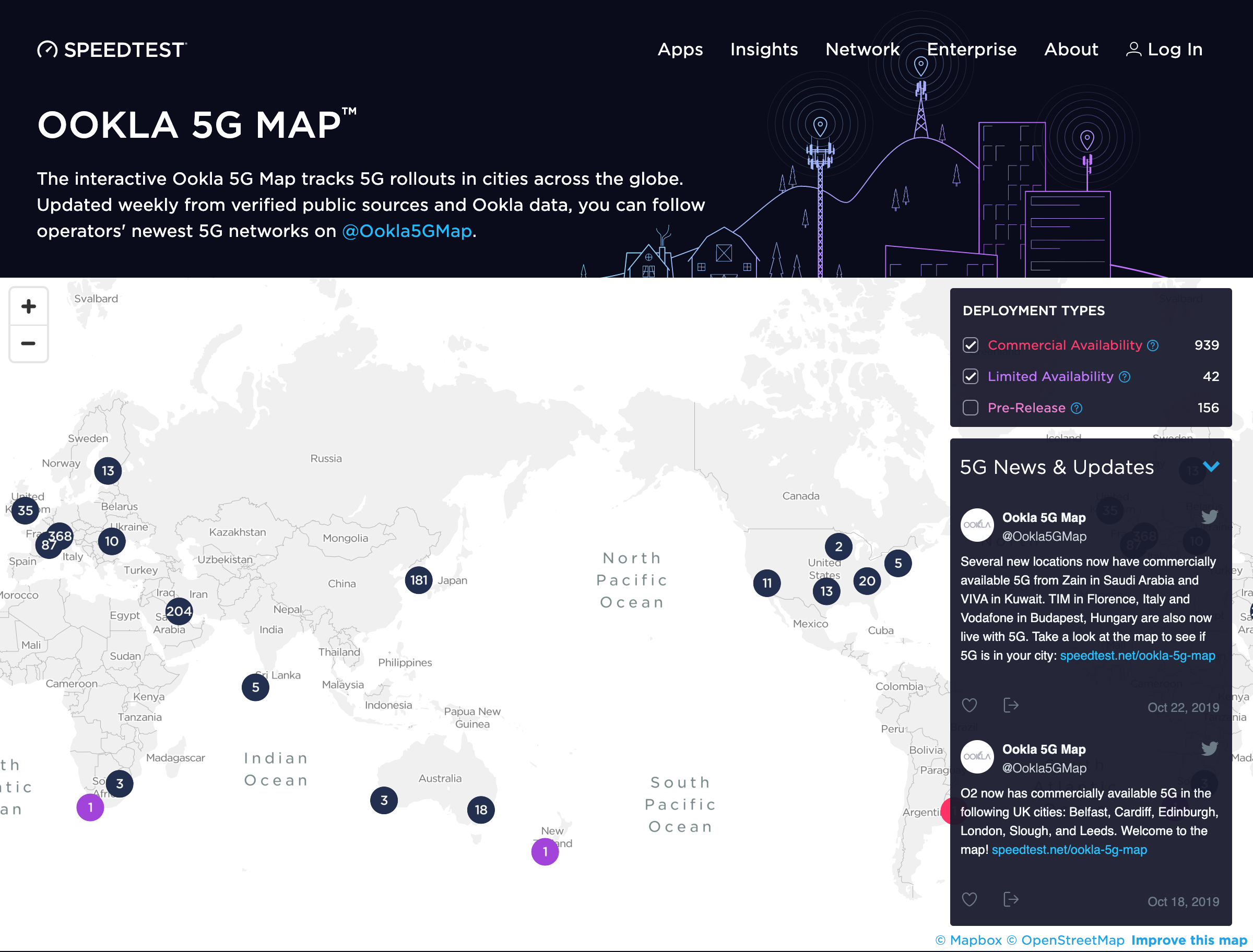Open the Enterprise menu
The width and height of the screenshot is (1253, 952).
(972, 50)
